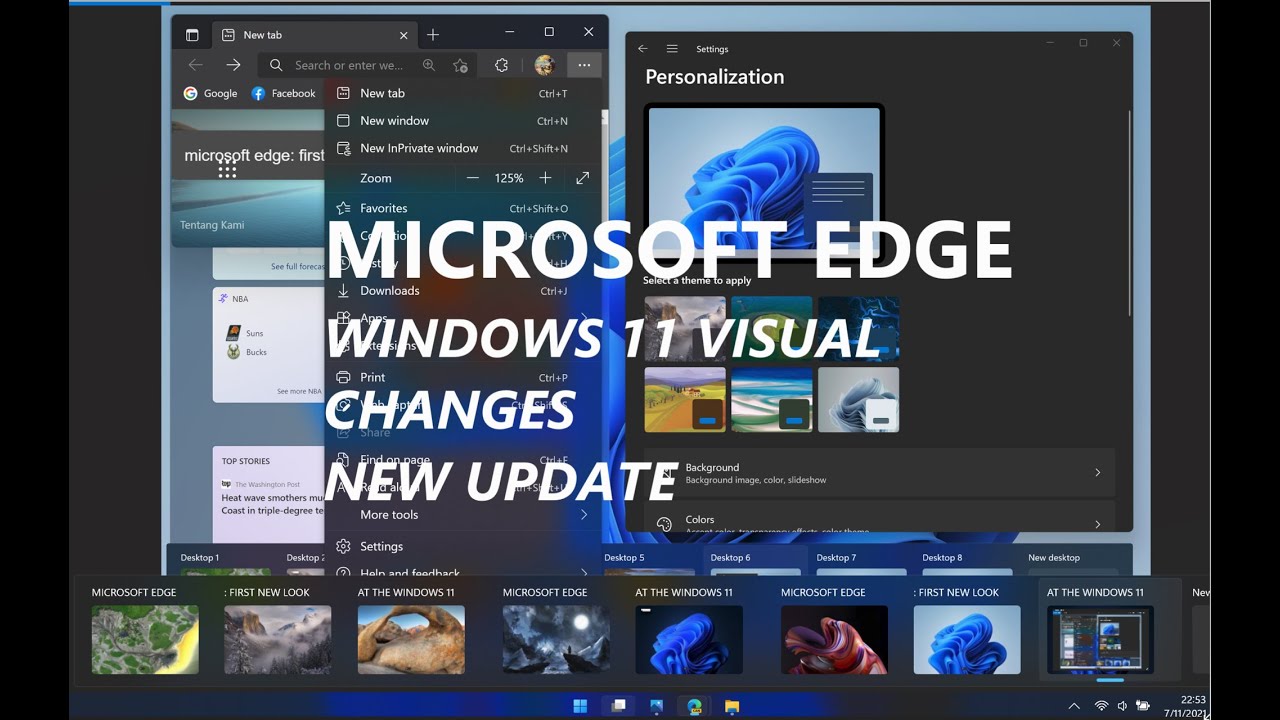Click the zoom magnifier in address bar
Image resolution: width=1280 pixels, height=720 pixels.
(429, 65)
